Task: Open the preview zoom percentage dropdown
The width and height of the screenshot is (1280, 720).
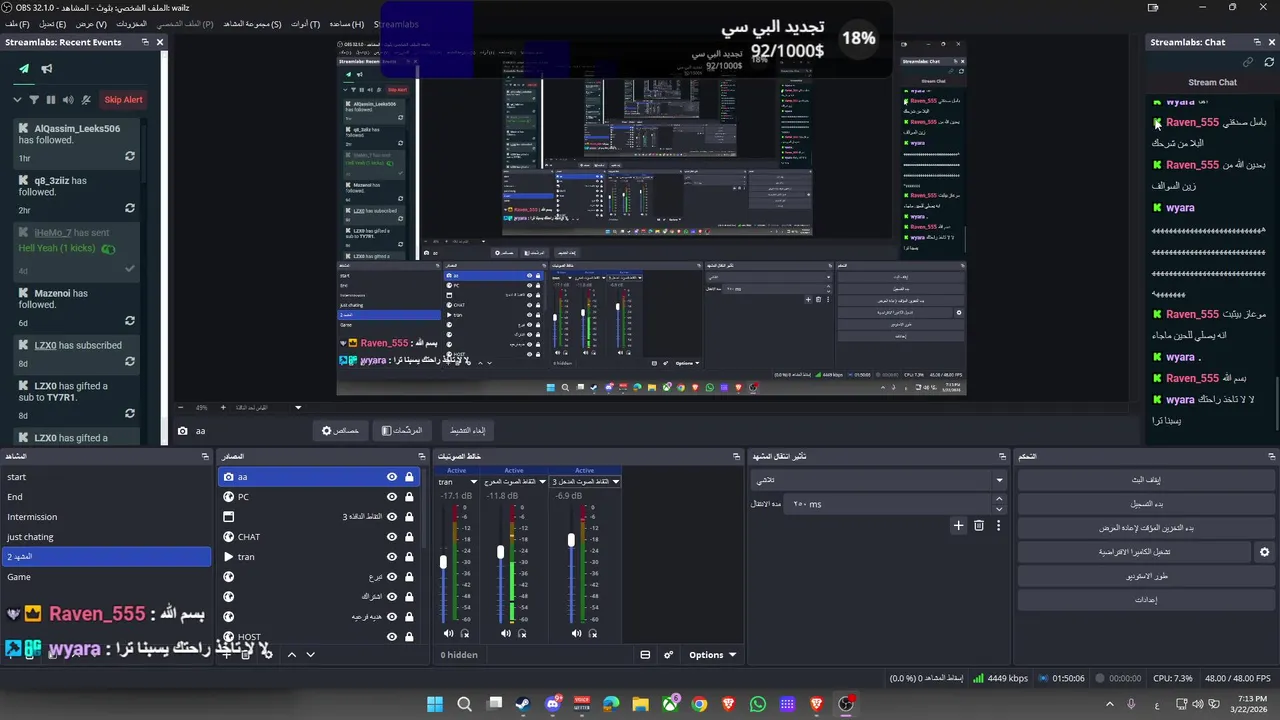Action: point(202,408)
